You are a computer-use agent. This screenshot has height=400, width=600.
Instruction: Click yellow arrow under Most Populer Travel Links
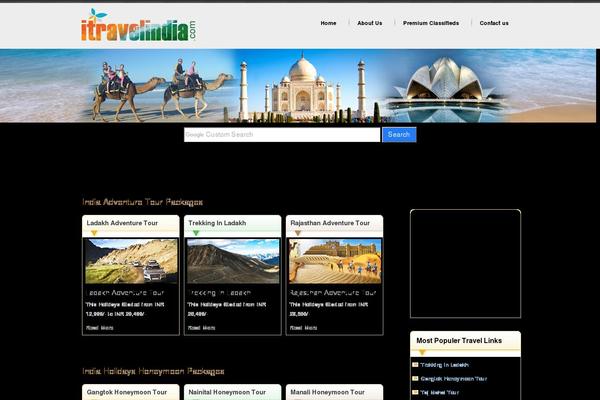click(x=422, y=352)
